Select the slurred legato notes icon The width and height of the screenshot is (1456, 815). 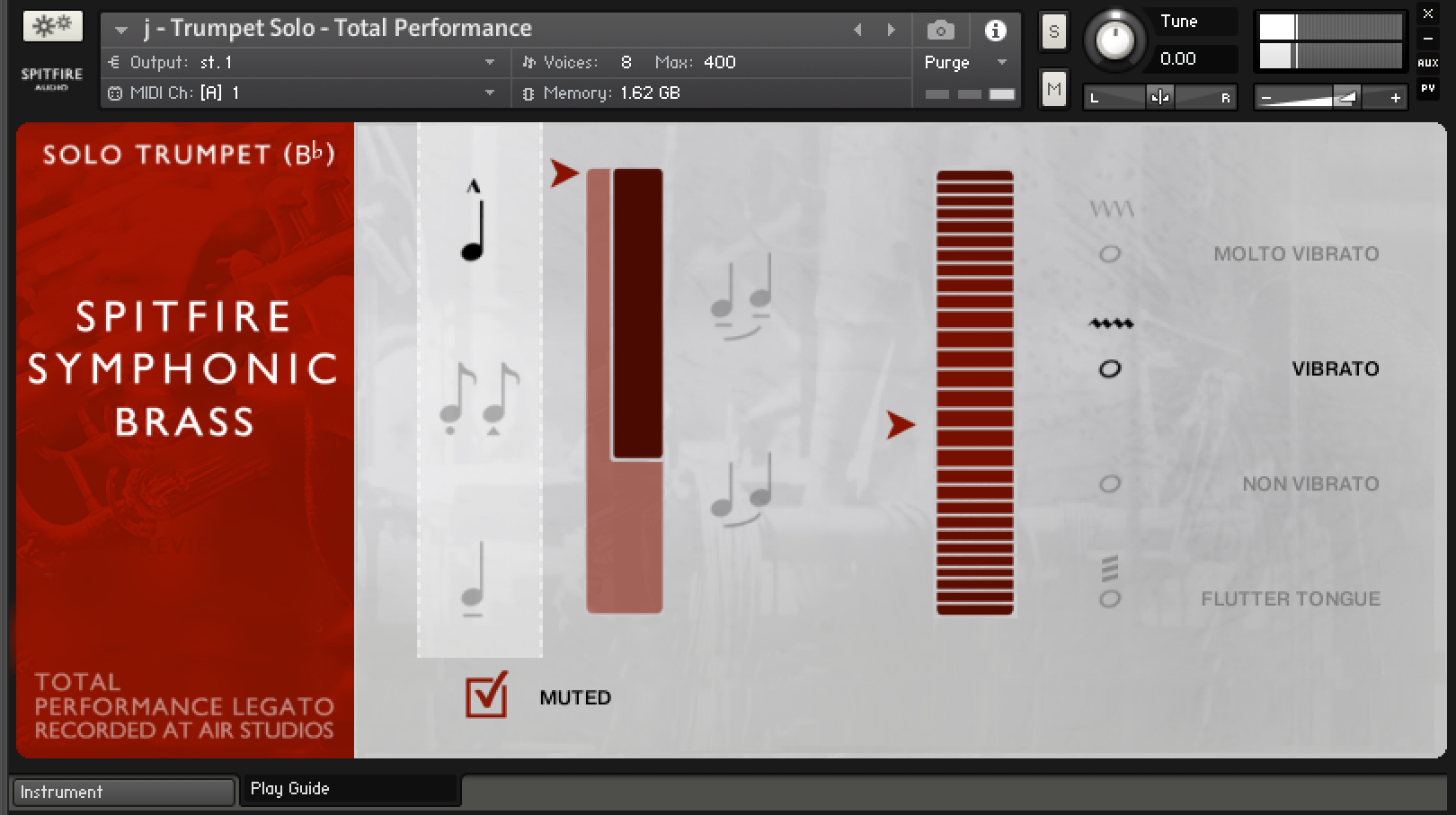point(742,490)
